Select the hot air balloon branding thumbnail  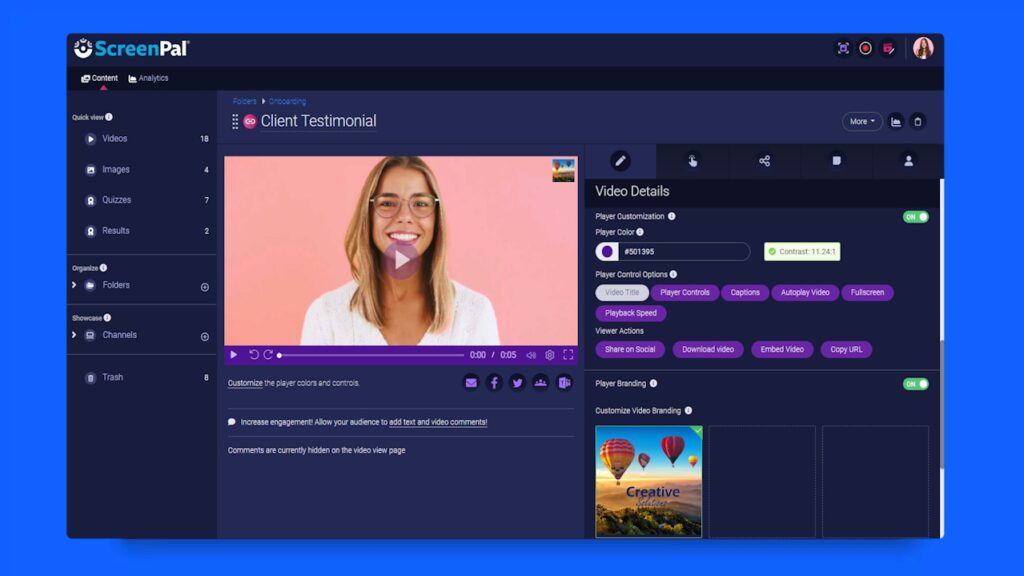click(x=648, y=482)
